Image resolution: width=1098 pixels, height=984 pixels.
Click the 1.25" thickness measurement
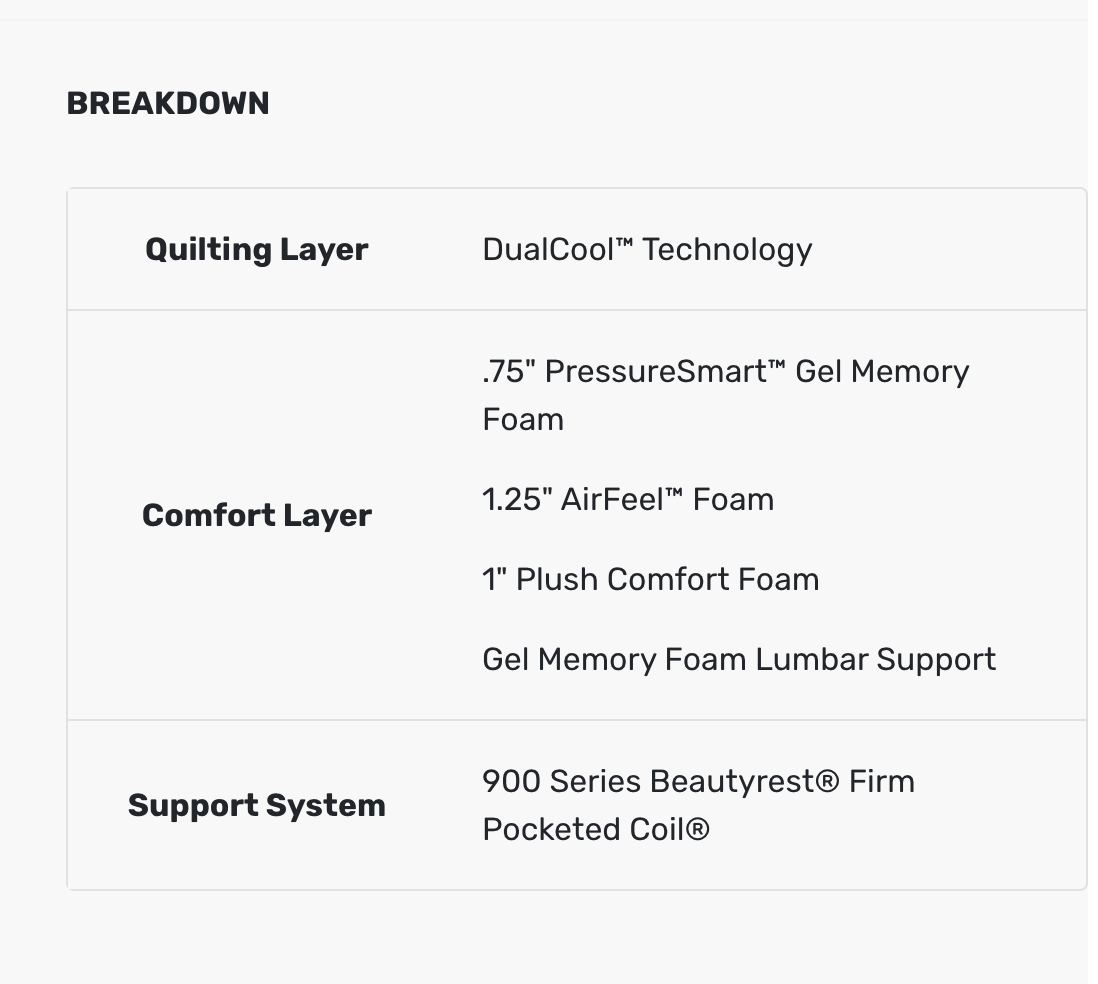pos(517,500)
